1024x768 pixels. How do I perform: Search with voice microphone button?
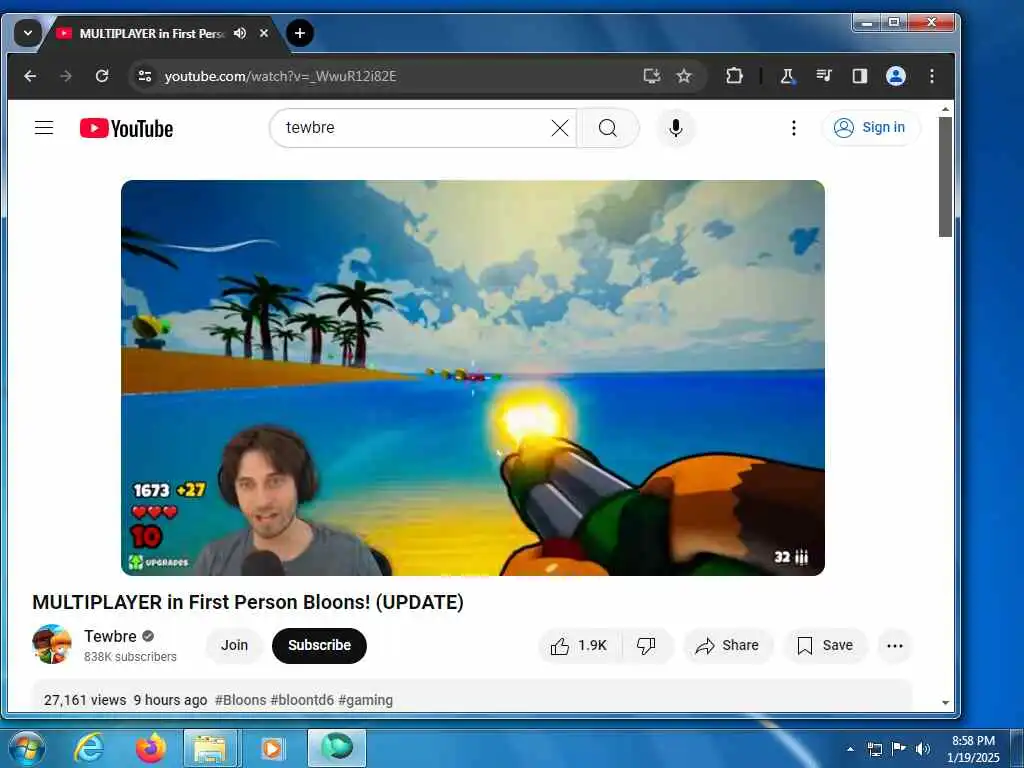point(676,128)
